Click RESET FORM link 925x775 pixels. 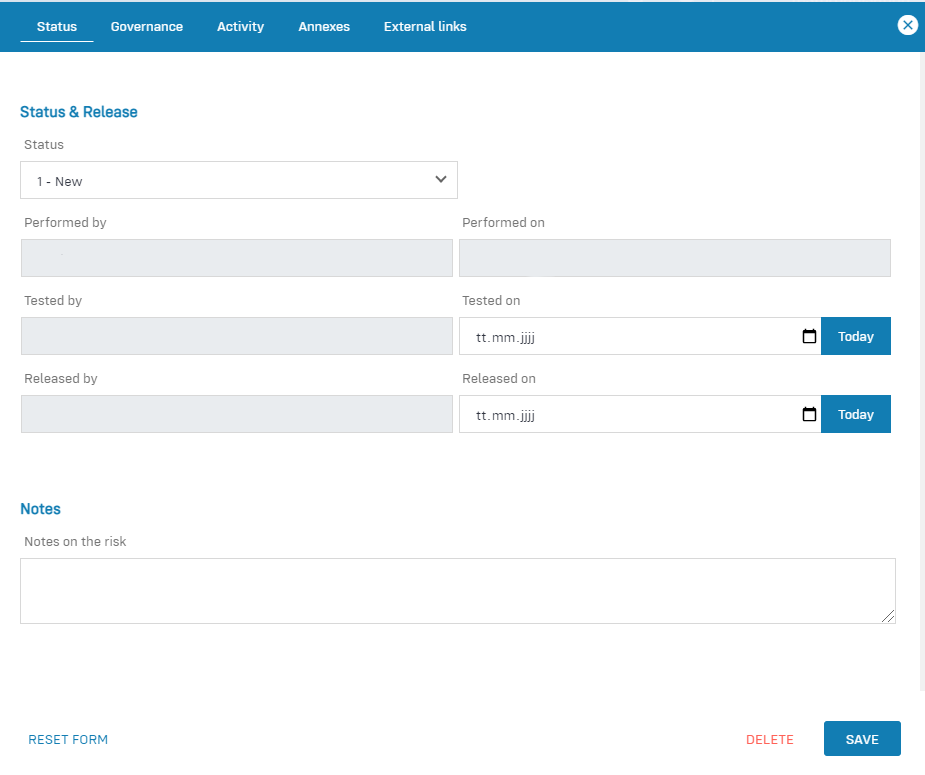click(68, 740)
